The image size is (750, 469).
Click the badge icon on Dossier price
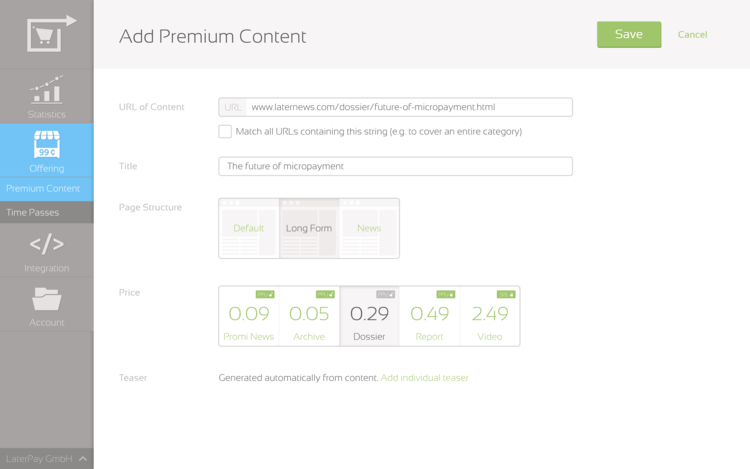(x=385, y=294)
